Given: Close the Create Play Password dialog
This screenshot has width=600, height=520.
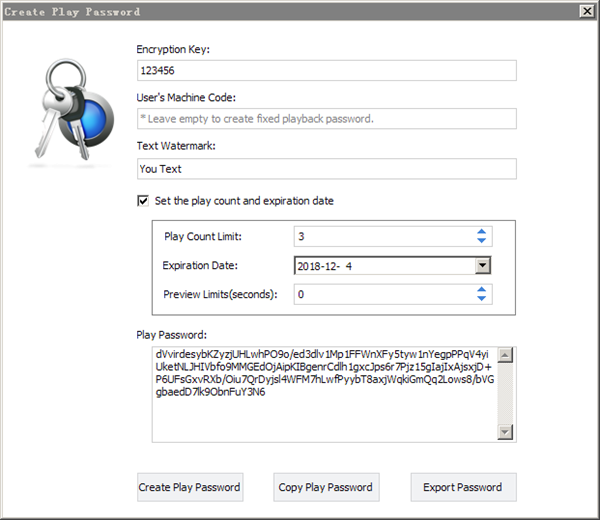Looking at the screenshot, I should click(587, 9).
